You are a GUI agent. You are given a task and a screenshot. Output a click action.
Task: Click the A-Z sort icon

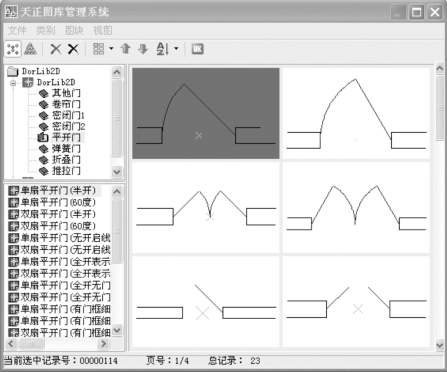pos(162,49)
